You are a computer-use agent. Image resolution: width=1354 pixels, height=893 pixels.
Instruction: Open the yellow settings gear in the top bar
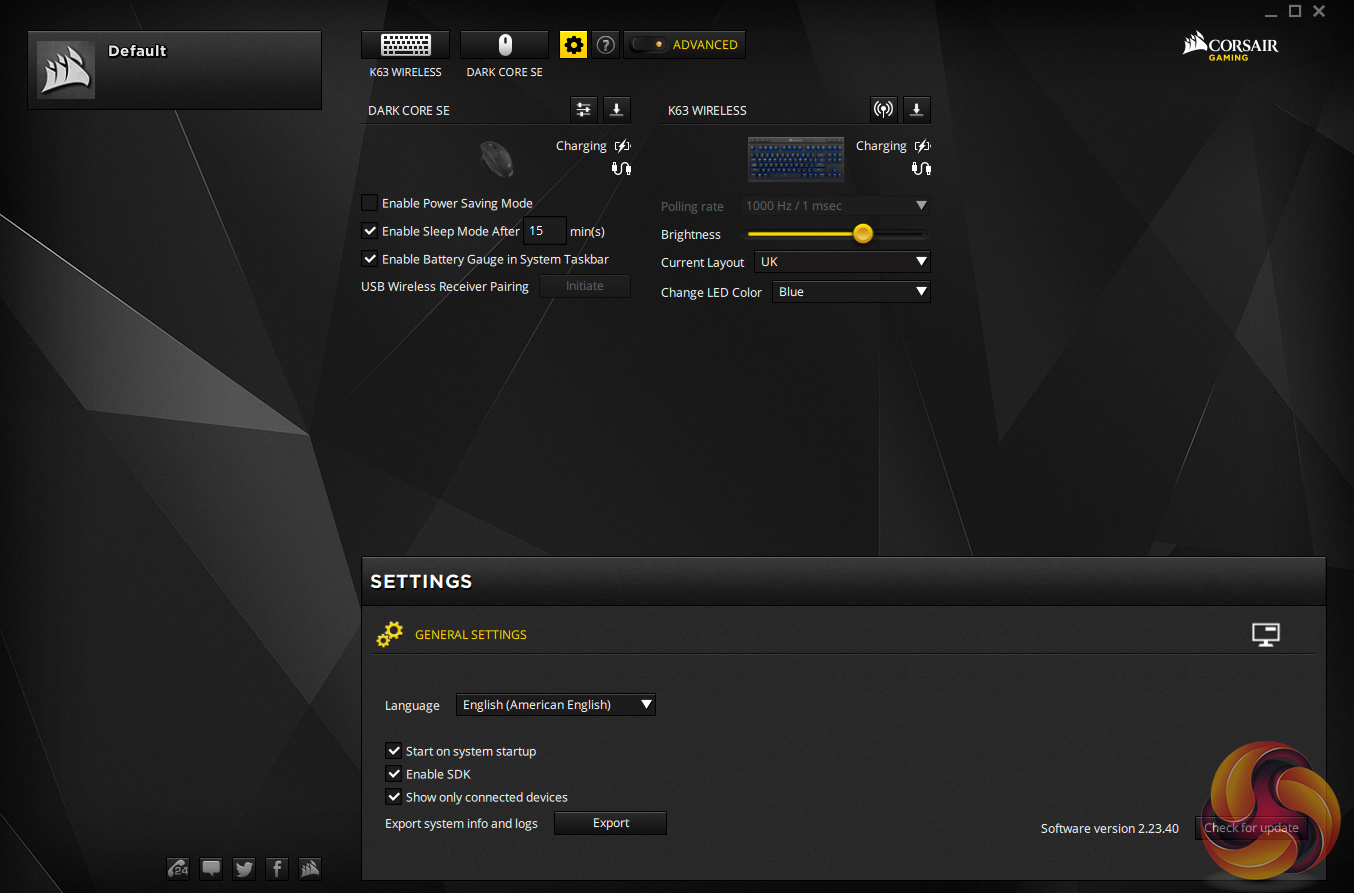[573, 45]
